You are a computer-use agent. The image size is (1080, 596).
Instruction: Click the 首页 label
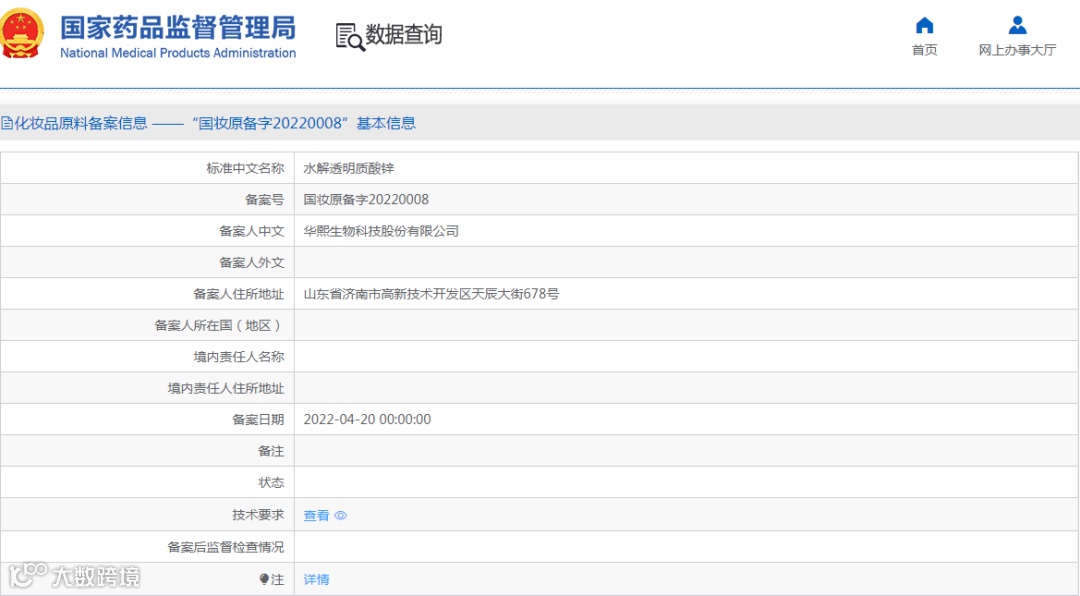click(924, 50)
